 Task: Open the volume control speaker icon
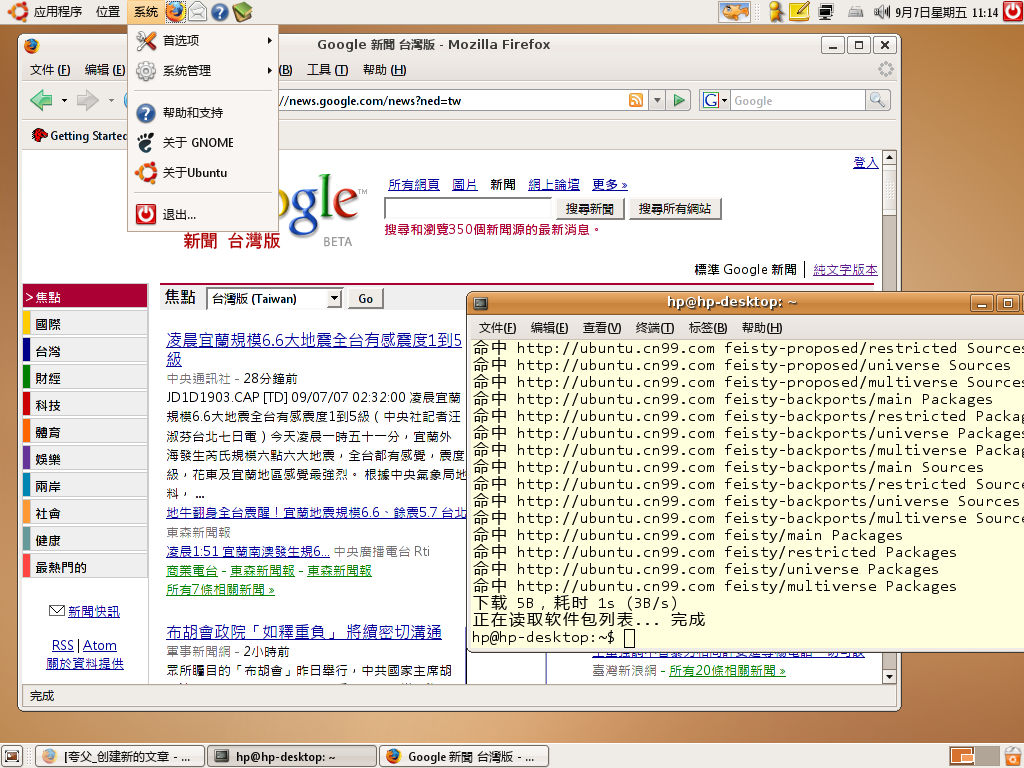(x=882, y=12)
